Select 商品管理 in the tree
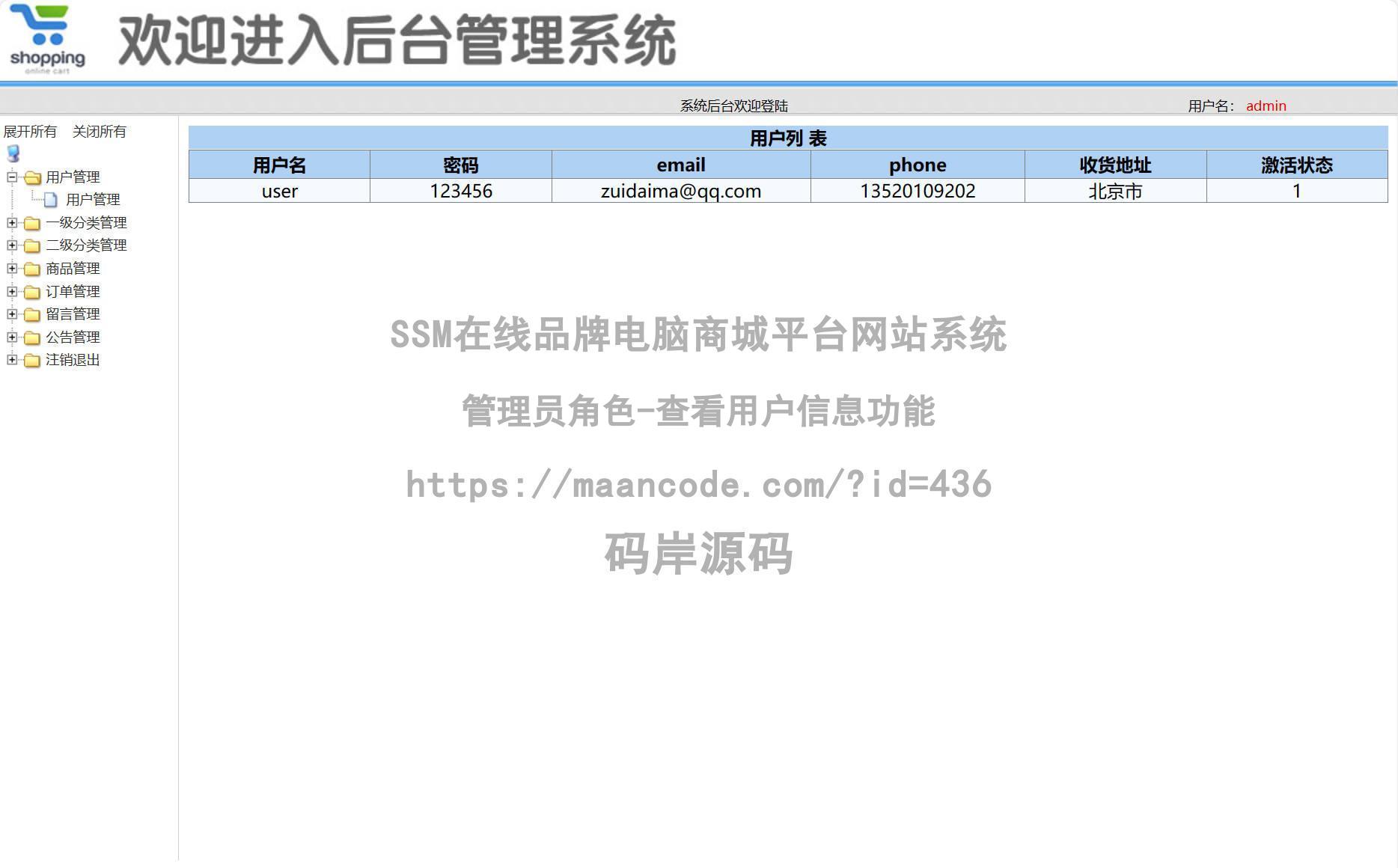The width and height of the screenshot is (1398, 868). coord(73,269)
